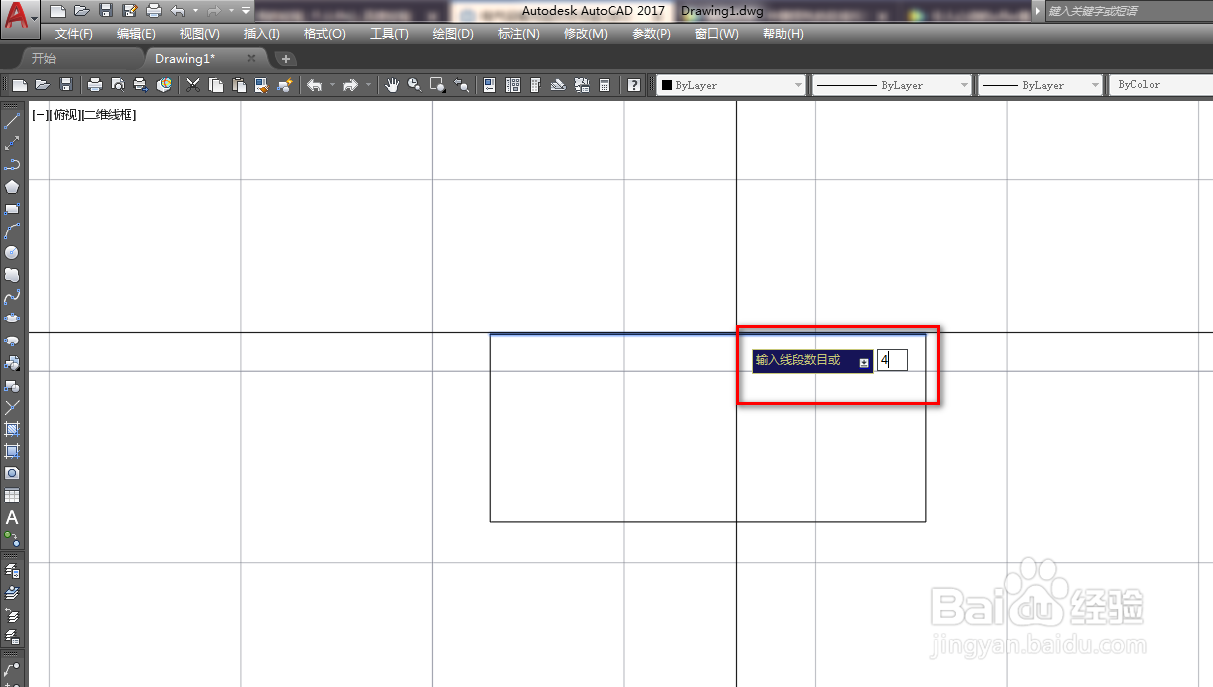Open the Tool Palettes icon

[x=535, y=85]
